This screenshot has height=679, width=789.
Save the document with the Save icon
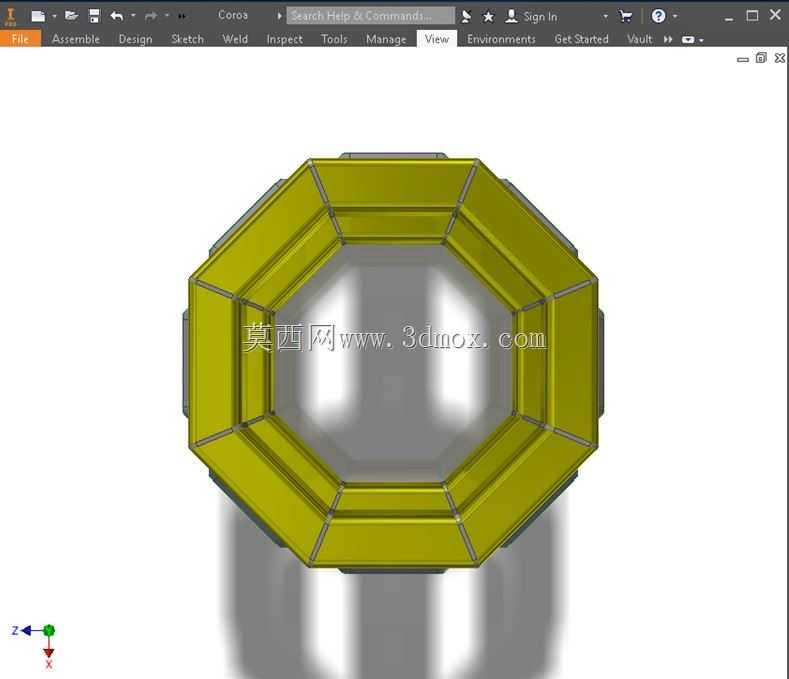94,16
